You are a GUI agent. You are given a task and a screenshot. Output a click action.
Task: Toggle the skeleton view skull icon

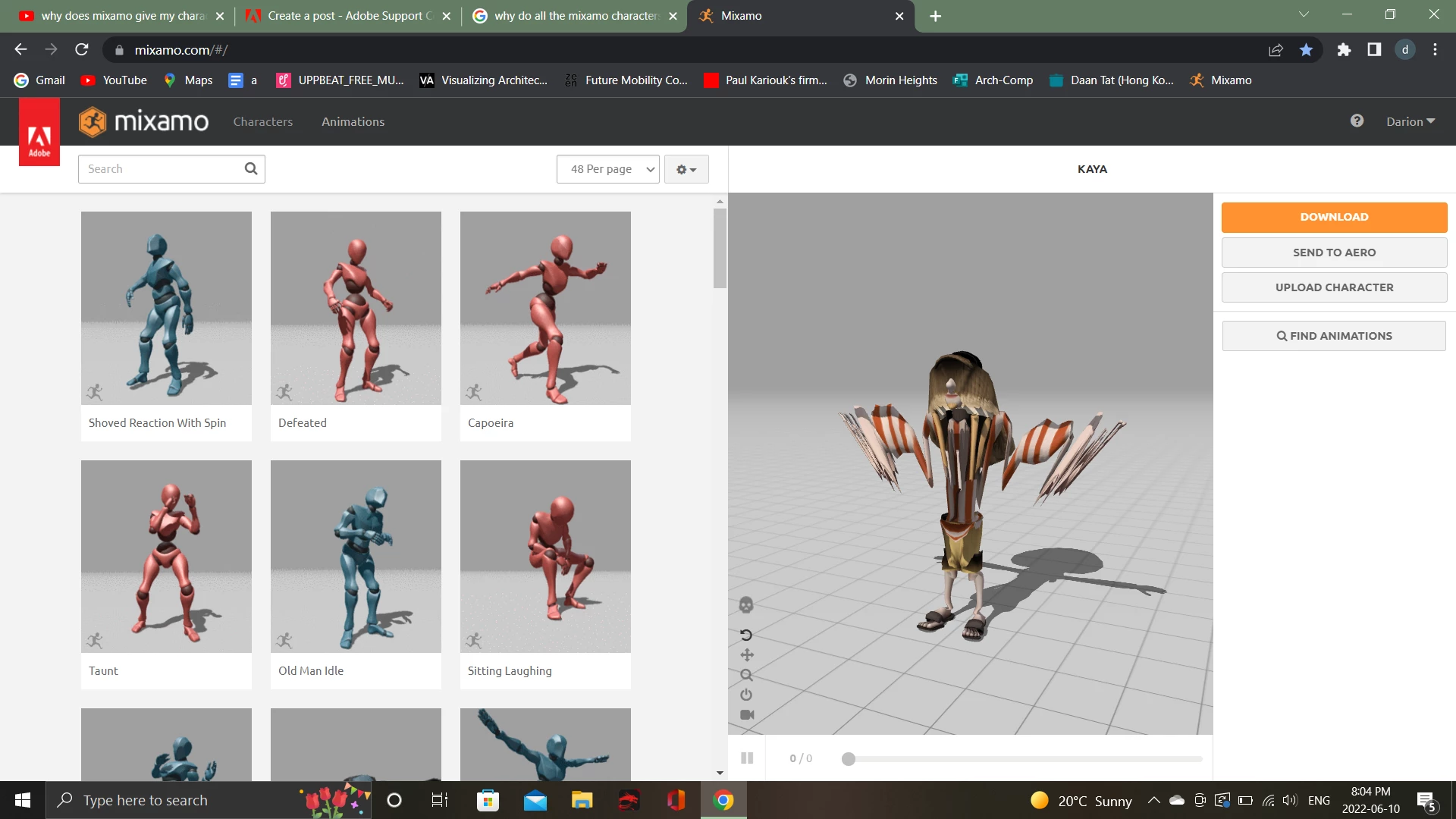(x=746, y=604)
